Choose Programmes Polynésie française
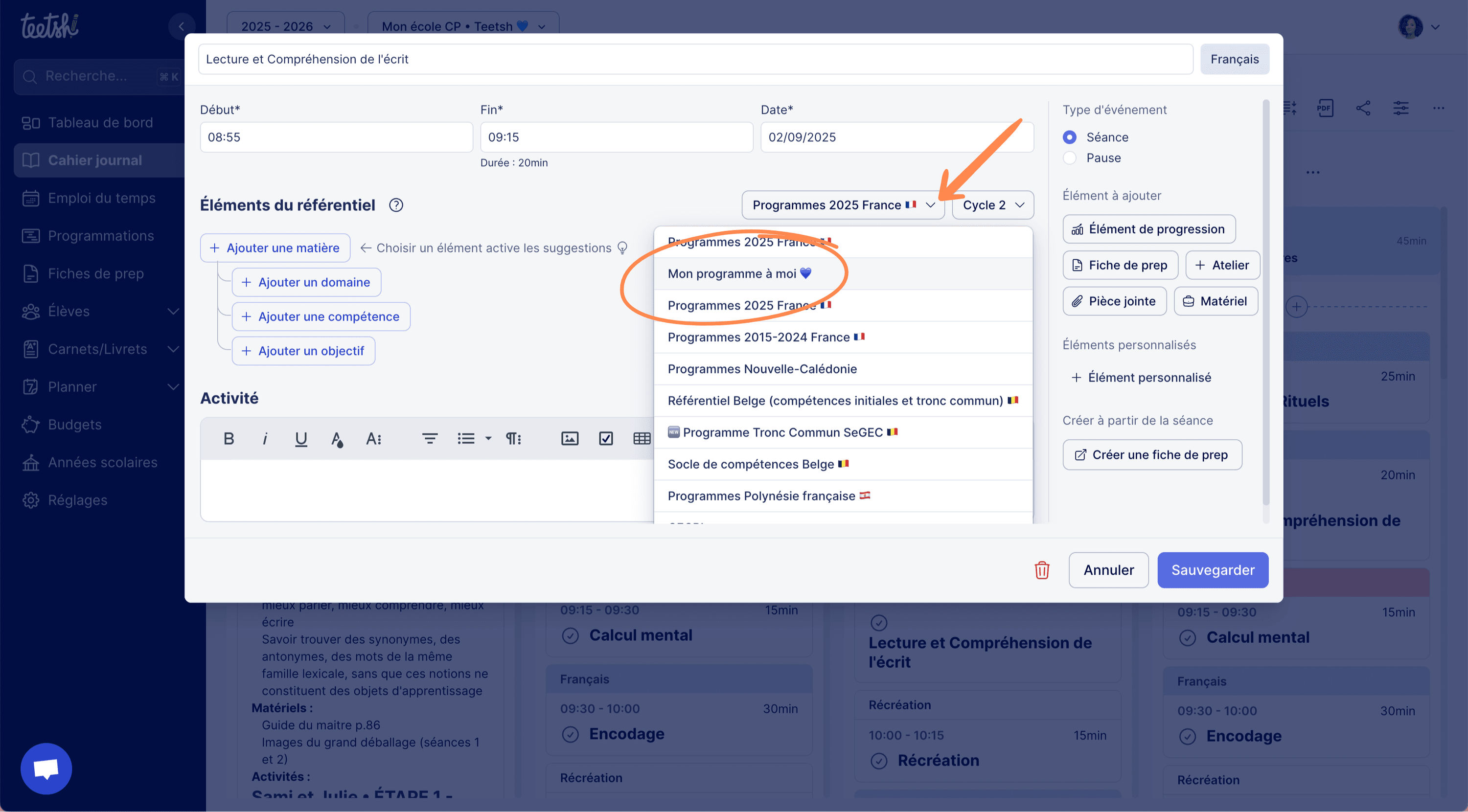Image resolution: width=1468 pixels, height=812 pixels. [x=843, y=496]
